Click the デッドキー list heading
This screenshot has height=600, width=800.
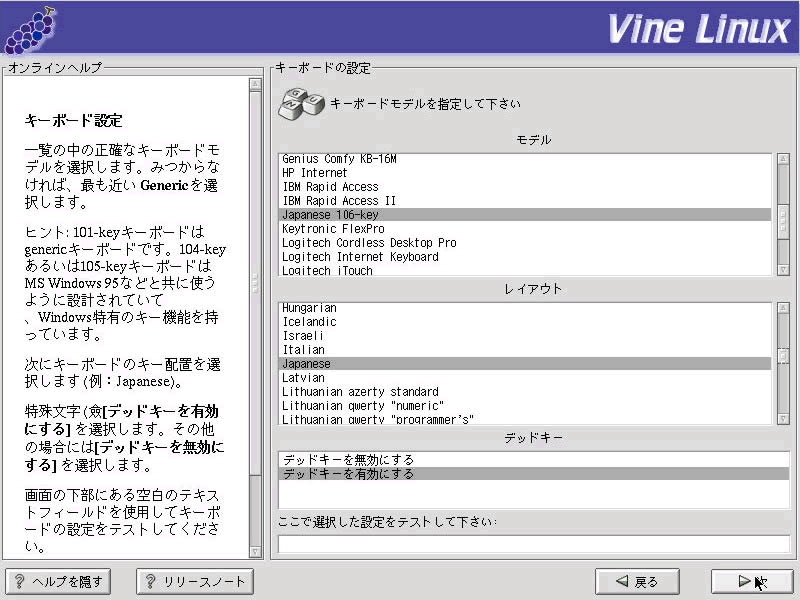534,438
